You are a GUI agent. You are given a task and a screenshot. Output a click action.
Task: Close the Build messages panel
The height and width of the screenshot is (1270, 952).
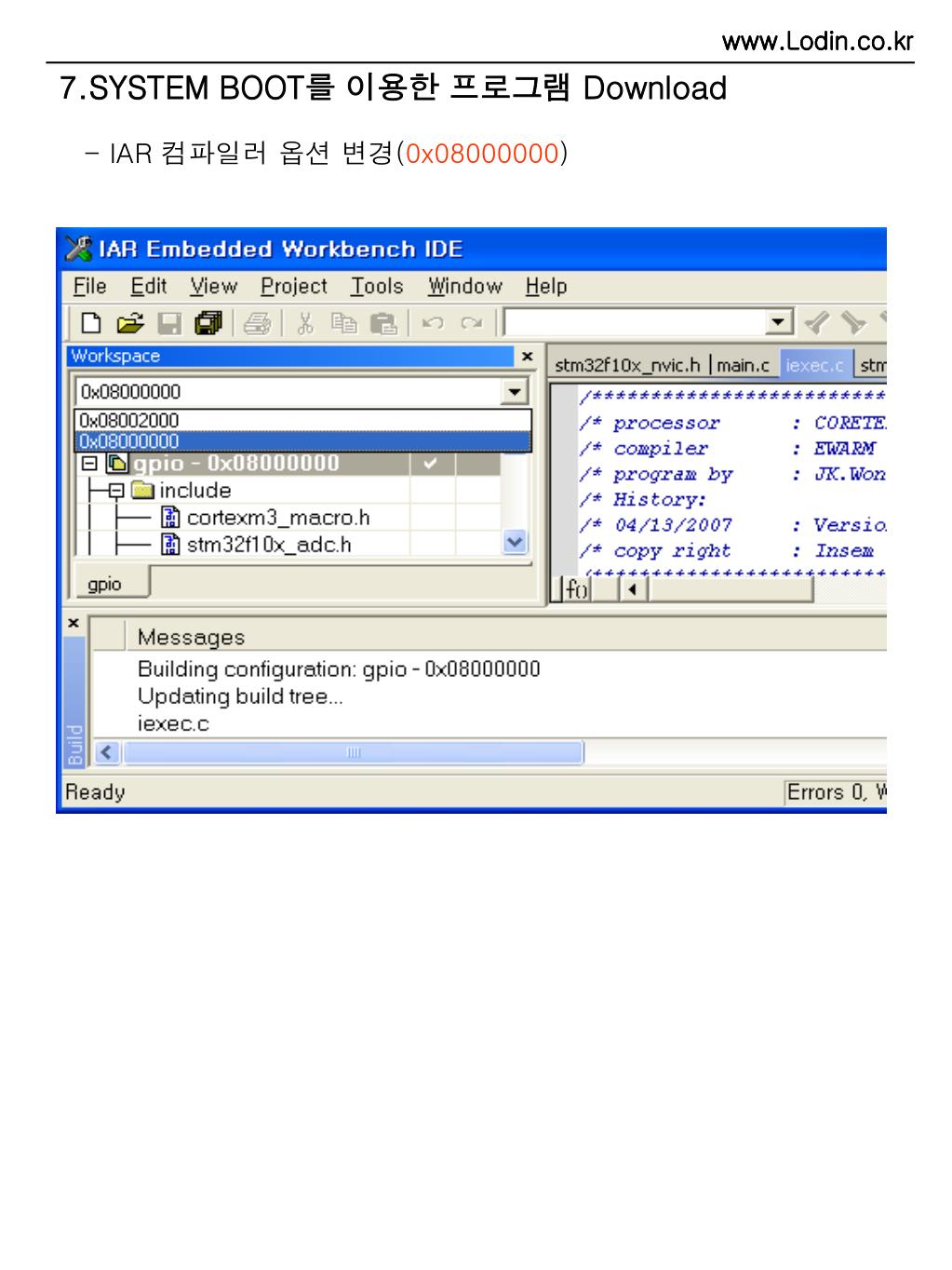click(x=73, y=622)
